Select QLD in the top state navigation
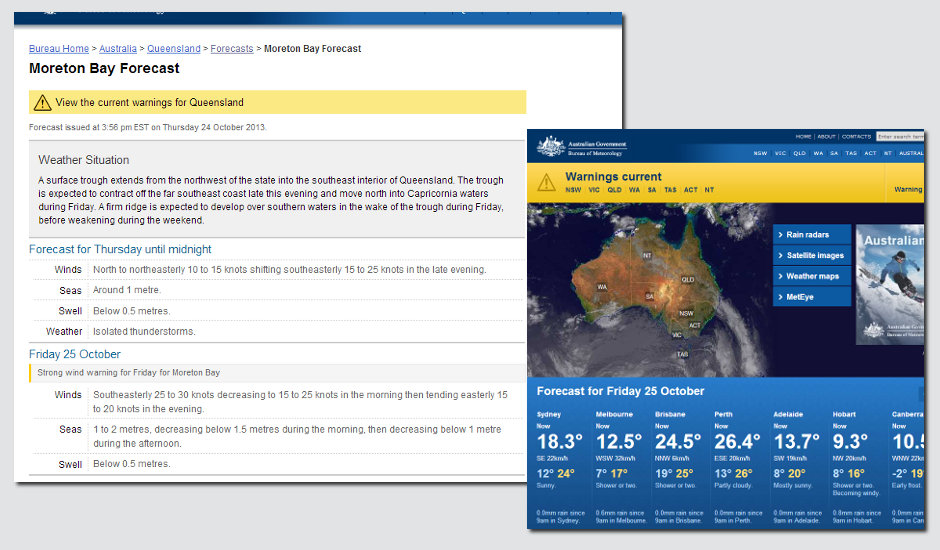Viewport: 940px width, 550px height. point(800,154)
